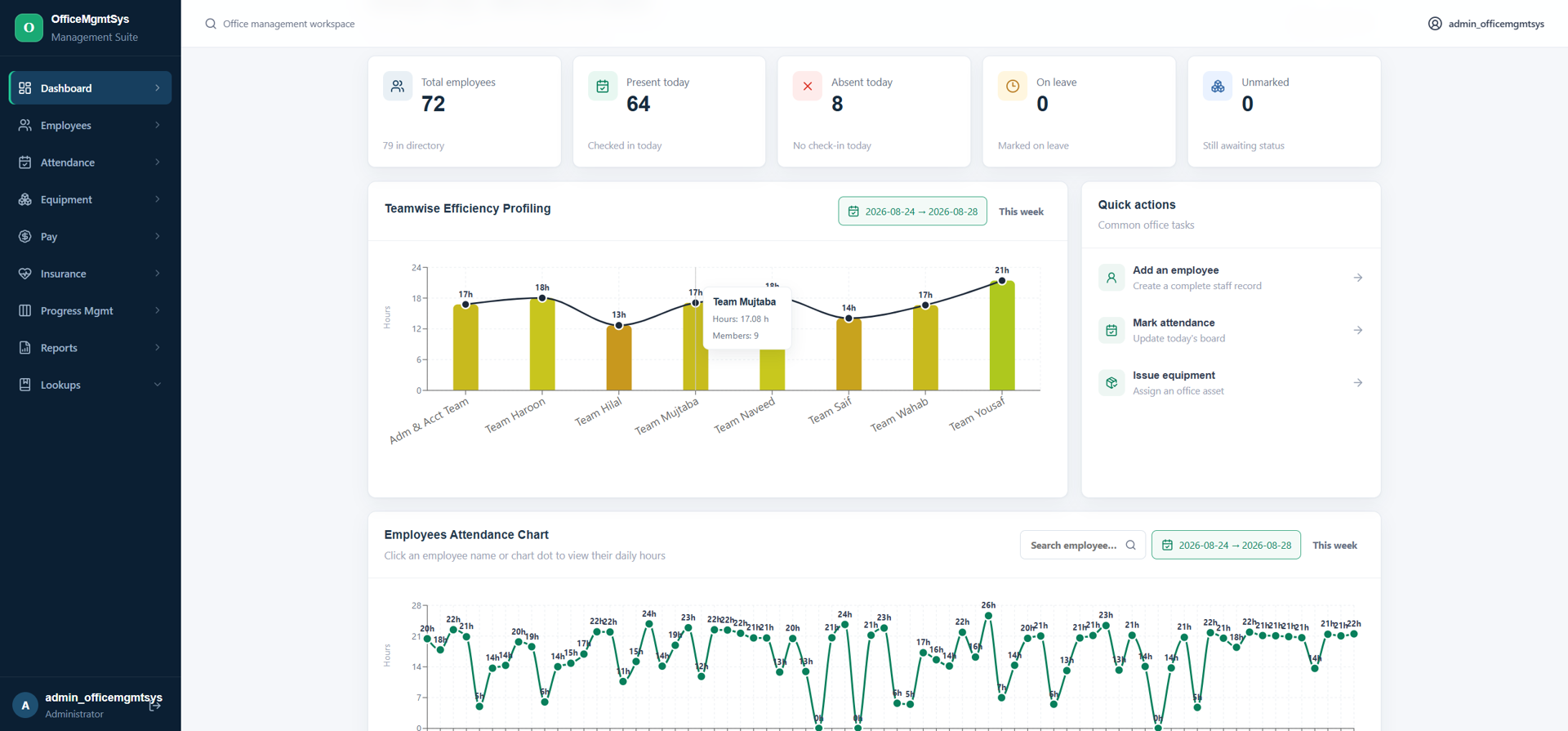Click the avatar circle with letter A

(x=25, y=705)
